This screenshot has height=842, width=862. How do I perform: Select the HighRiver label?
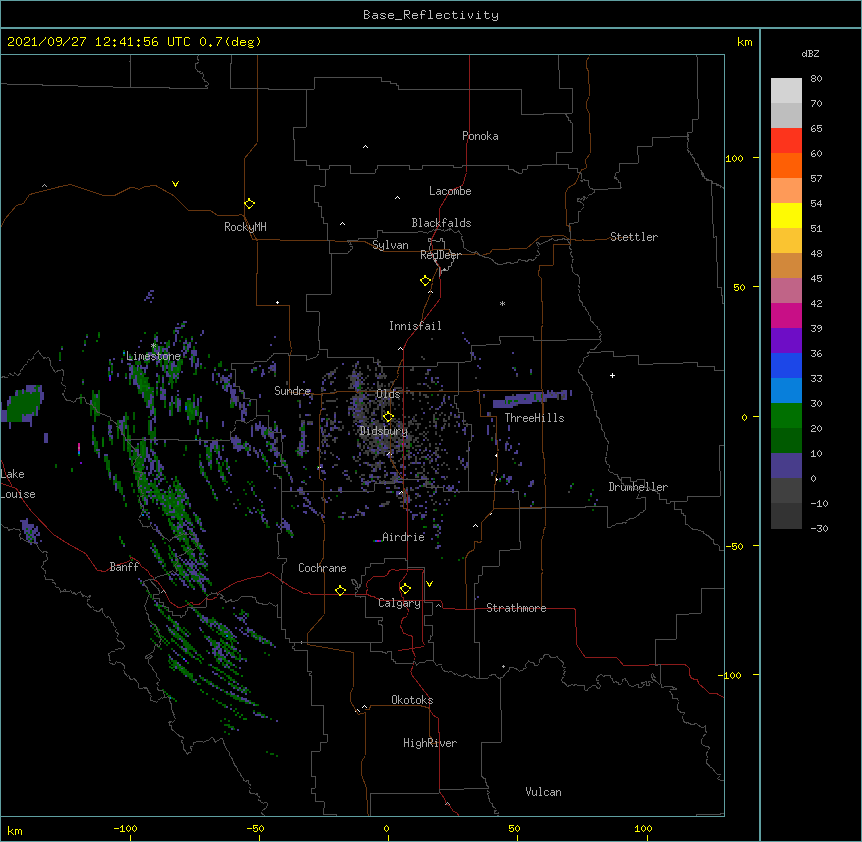pos(430,743)
